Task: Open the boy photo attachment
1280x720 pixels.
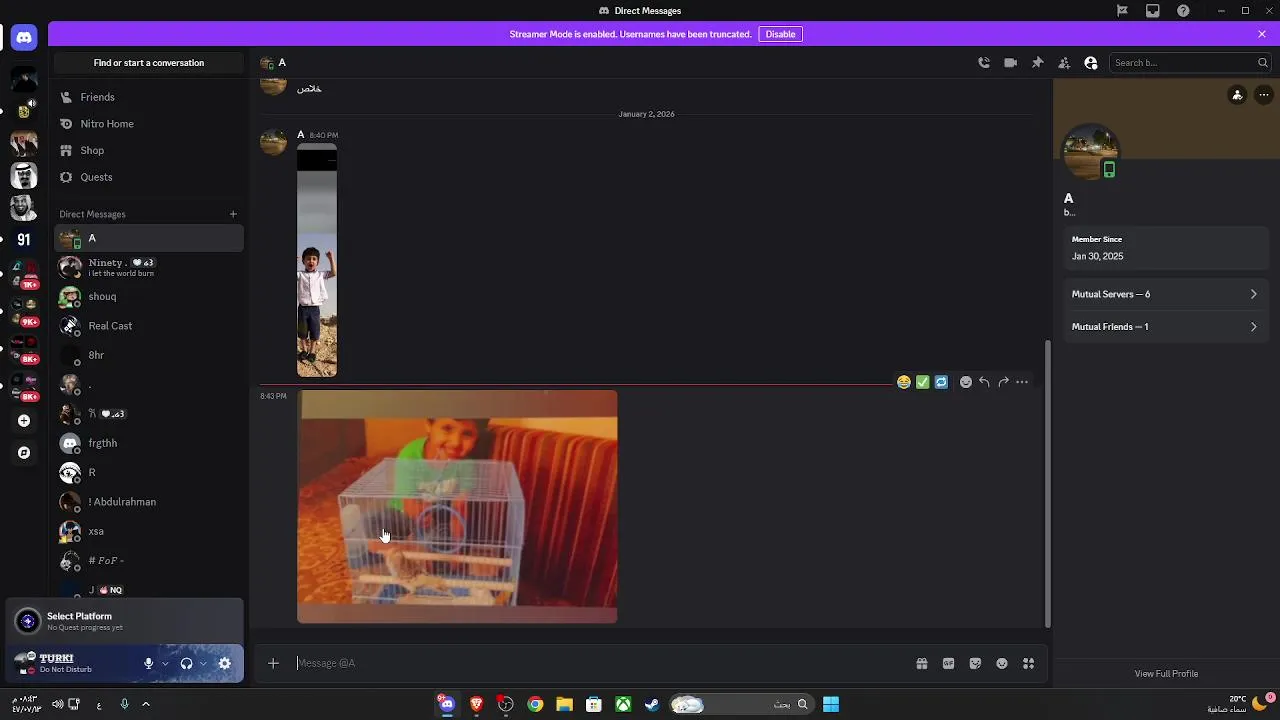Action: pyautogui.click(x=317, y=261)
